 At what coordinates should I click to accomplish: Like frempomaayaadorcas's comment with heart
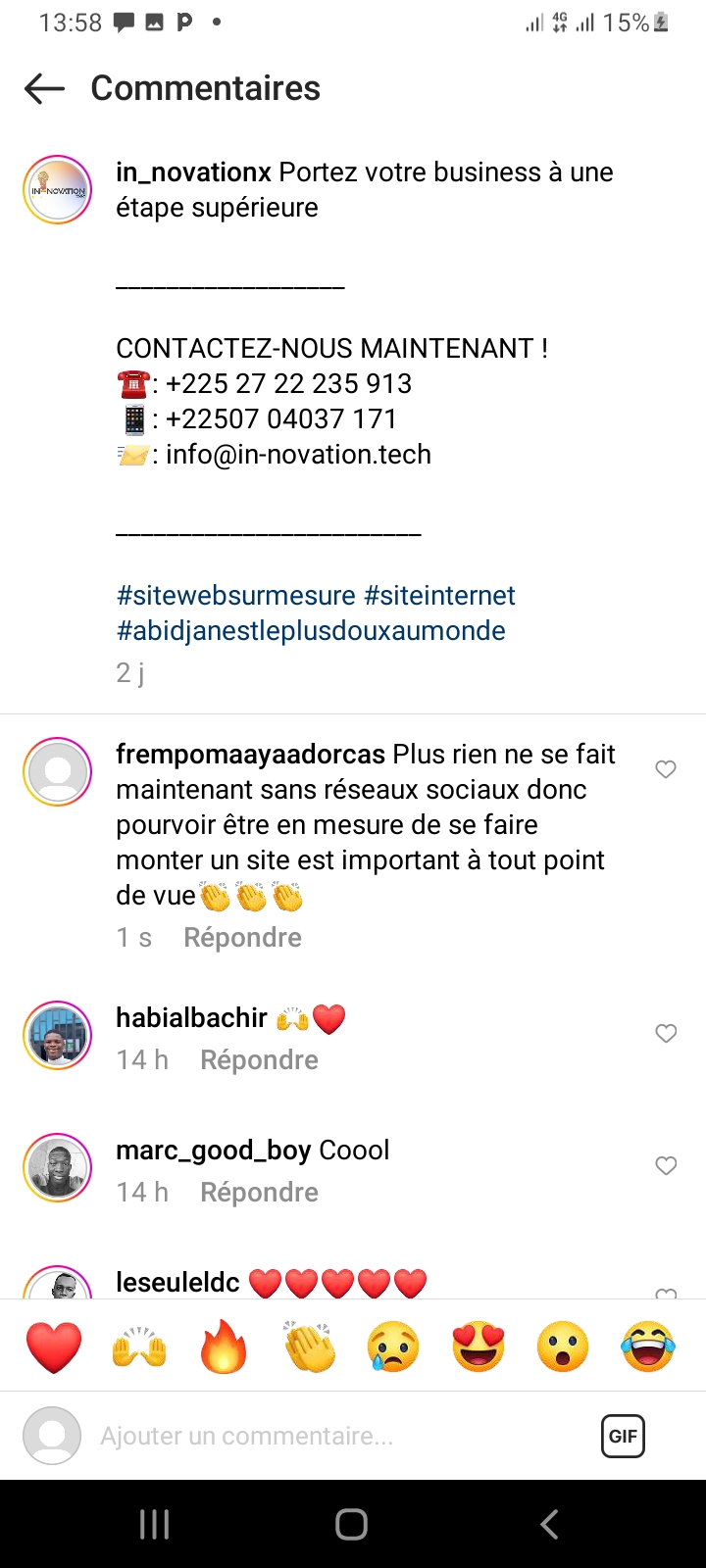tap(666, 769)
